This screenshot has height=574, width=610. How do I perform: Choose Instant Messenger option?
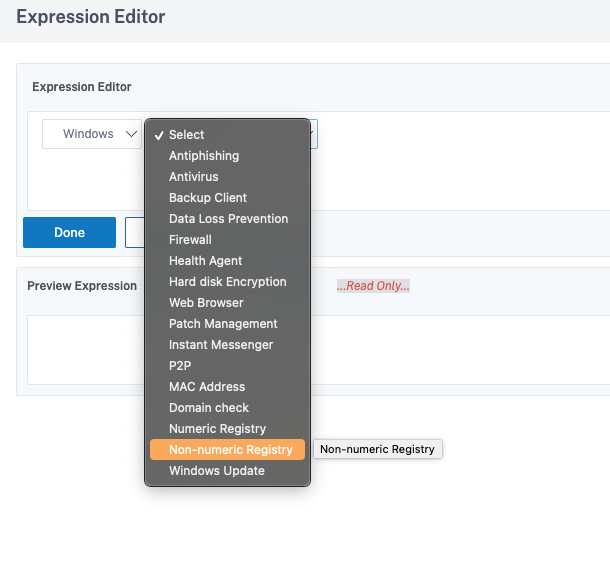click(x=227, y=345)
